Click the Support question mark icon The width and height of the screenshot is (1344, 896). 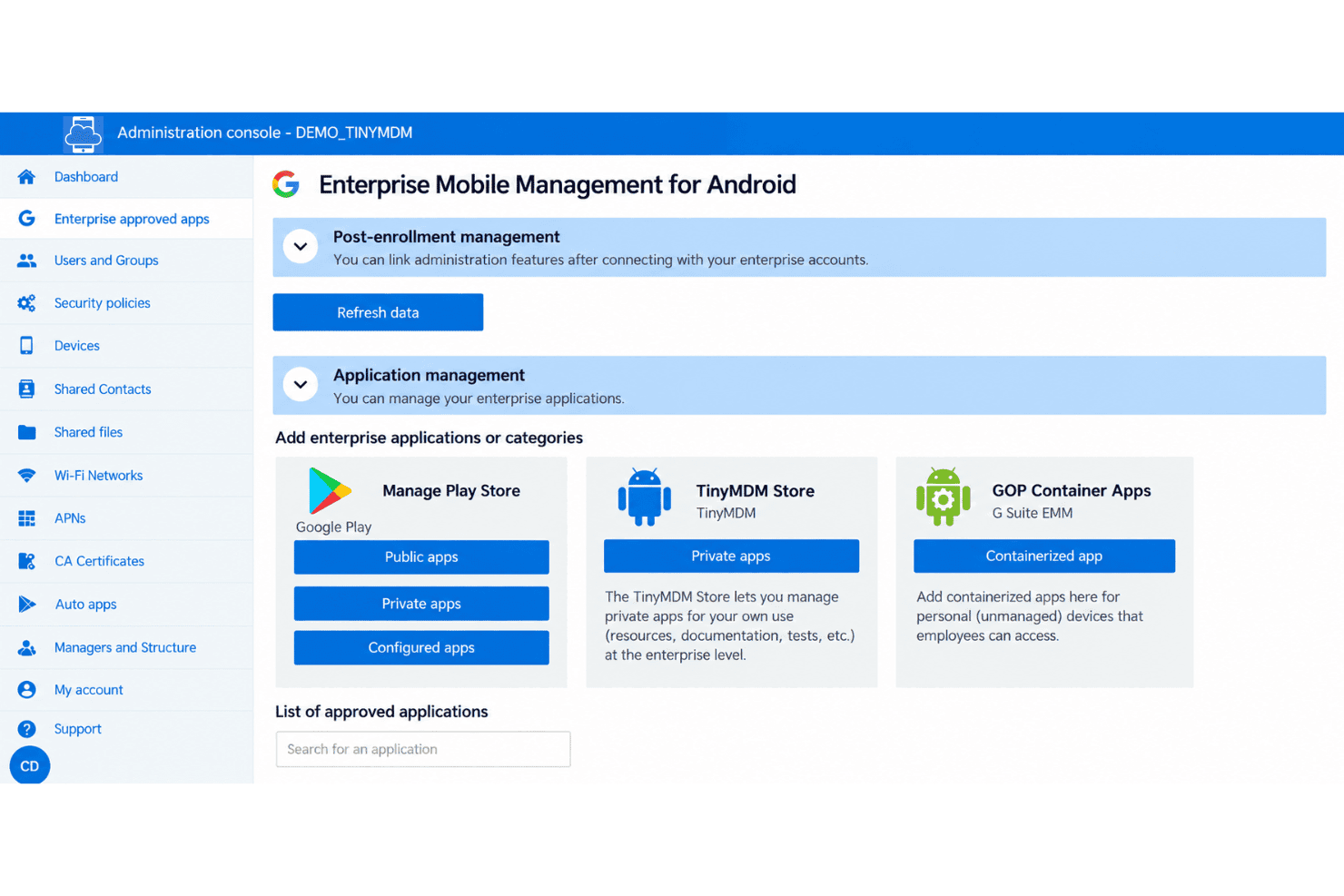coord(26,729)
